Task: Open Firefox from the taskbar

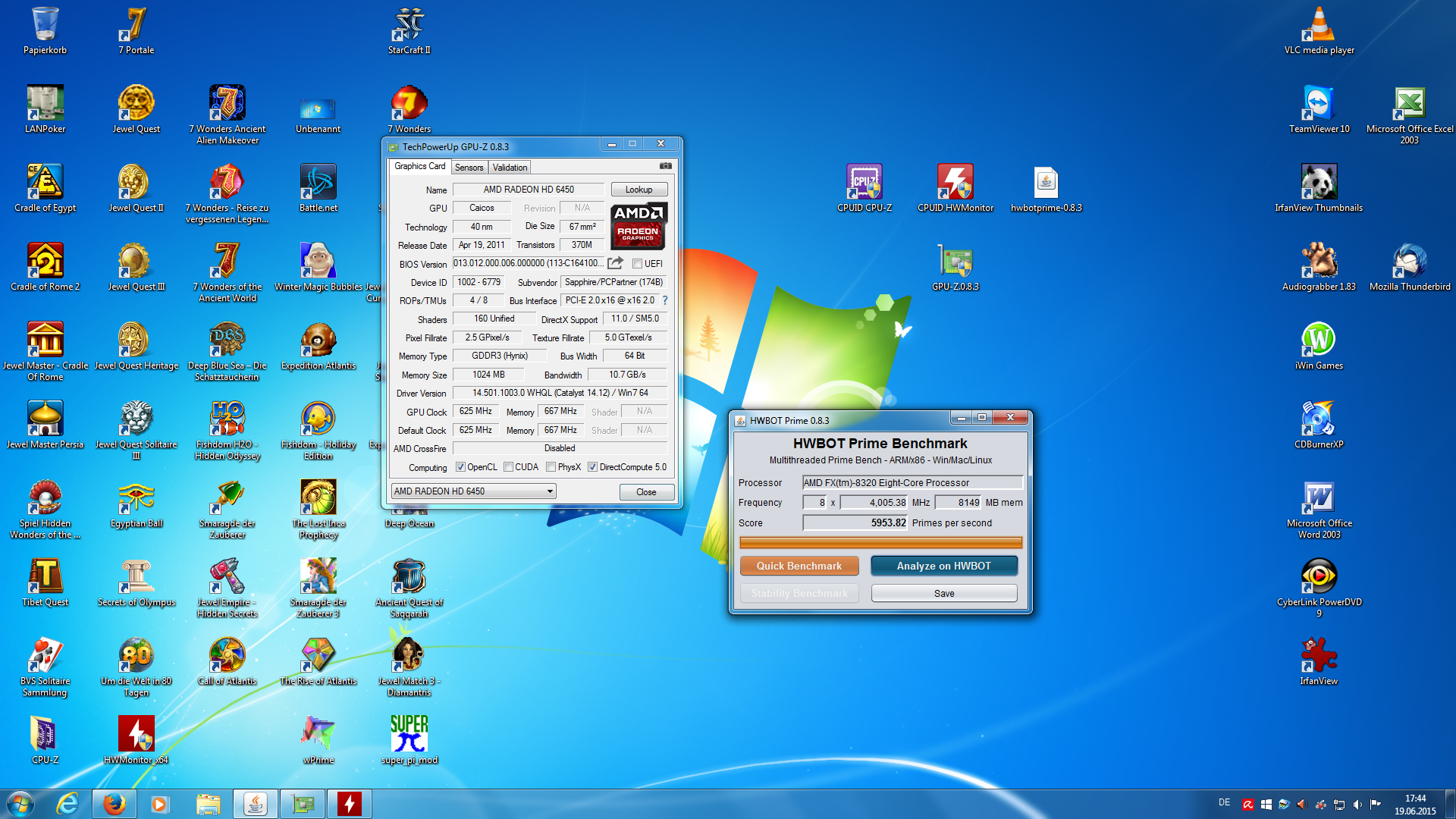Action: click(x=114, y=804)
